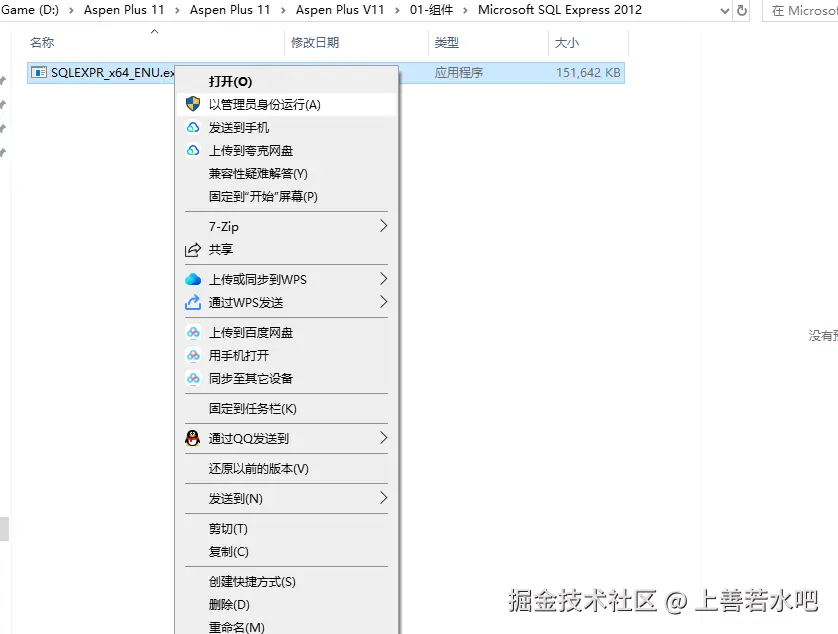Open 发送到(N) menu entry
838x634 pixels.
point(286,498)
